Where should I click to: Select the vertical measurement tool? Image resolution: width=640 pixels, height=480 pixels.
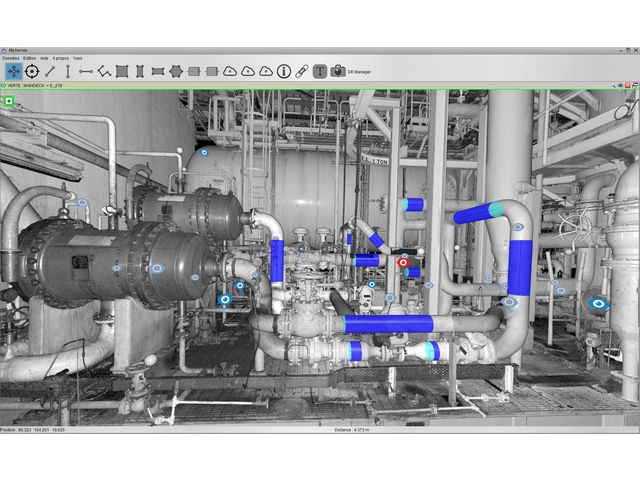coord(67,71)
